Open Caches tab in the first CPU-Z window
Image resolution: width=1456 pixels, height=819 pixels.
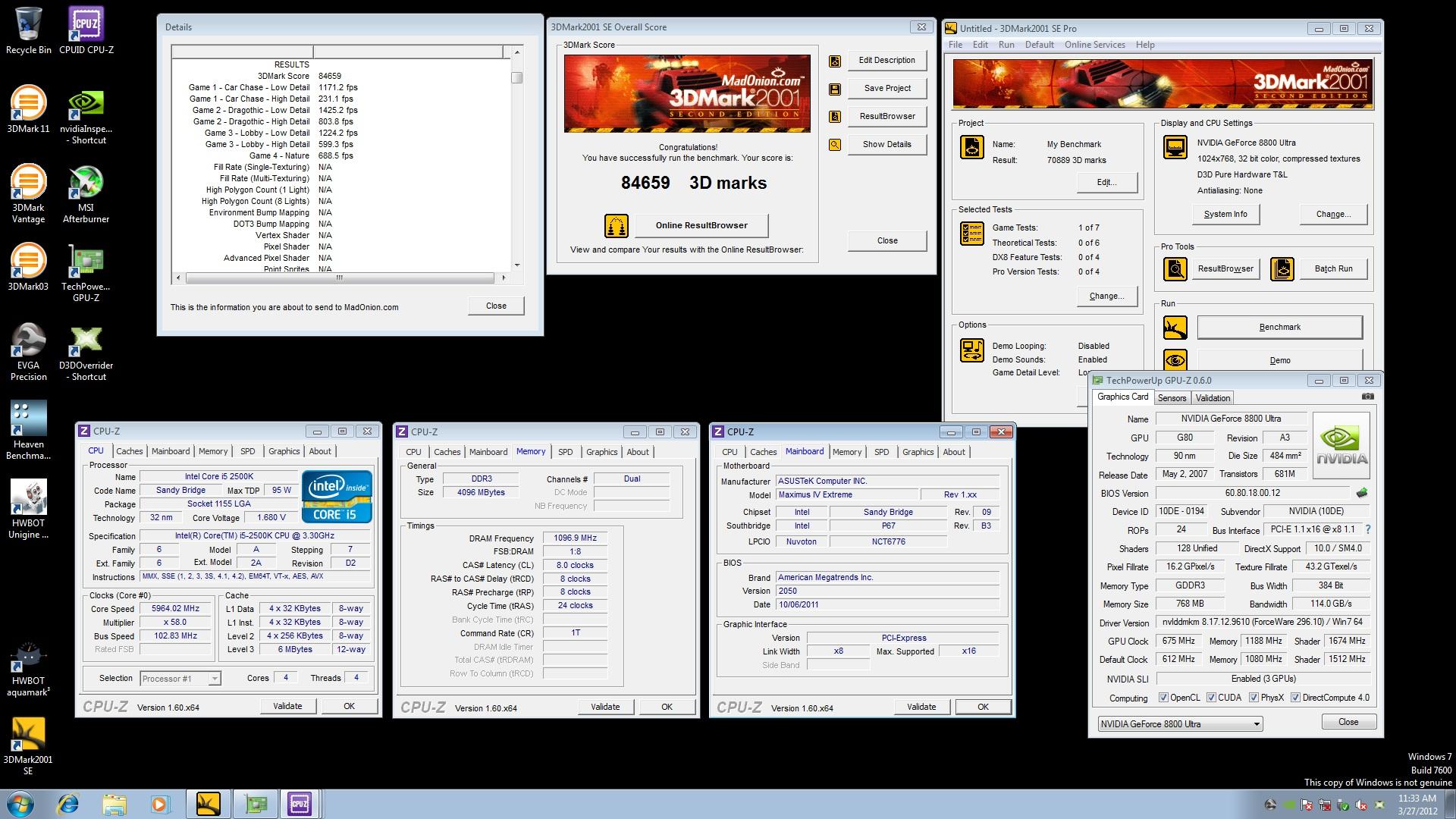pyautogui.click(x=130, y=451)
